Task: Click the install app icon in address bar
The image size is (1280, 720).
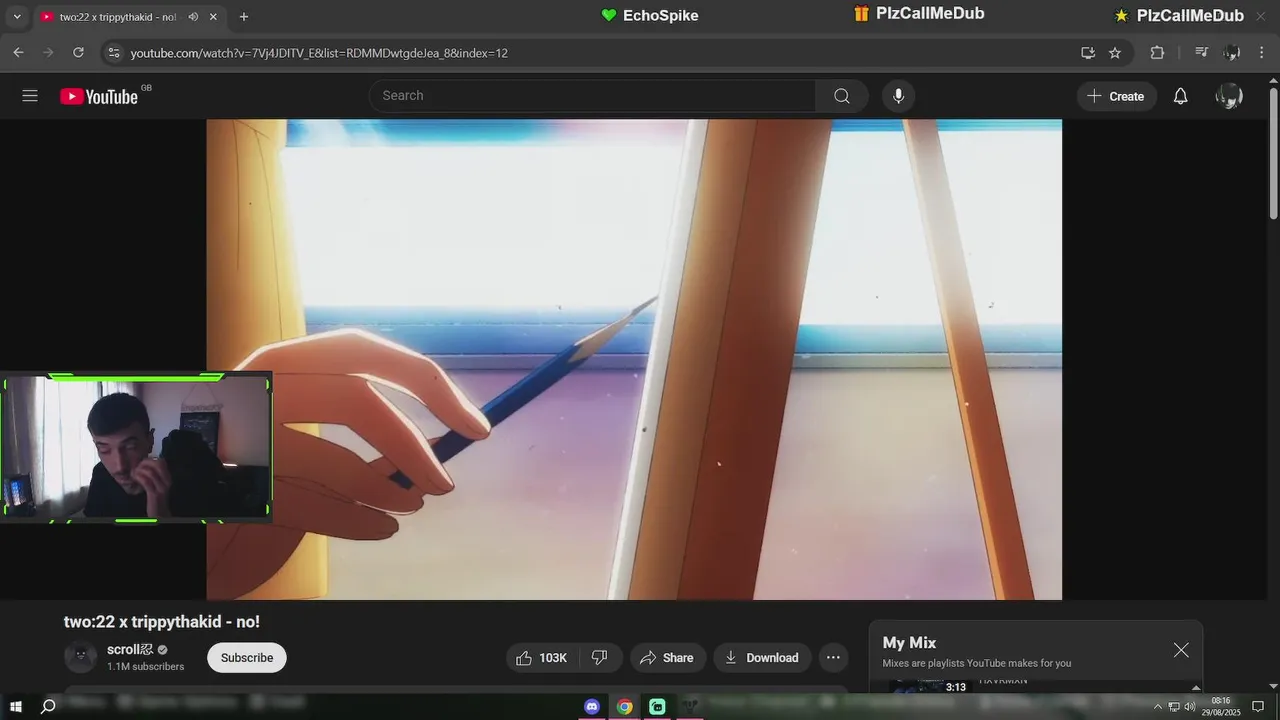Action: 1088,53
